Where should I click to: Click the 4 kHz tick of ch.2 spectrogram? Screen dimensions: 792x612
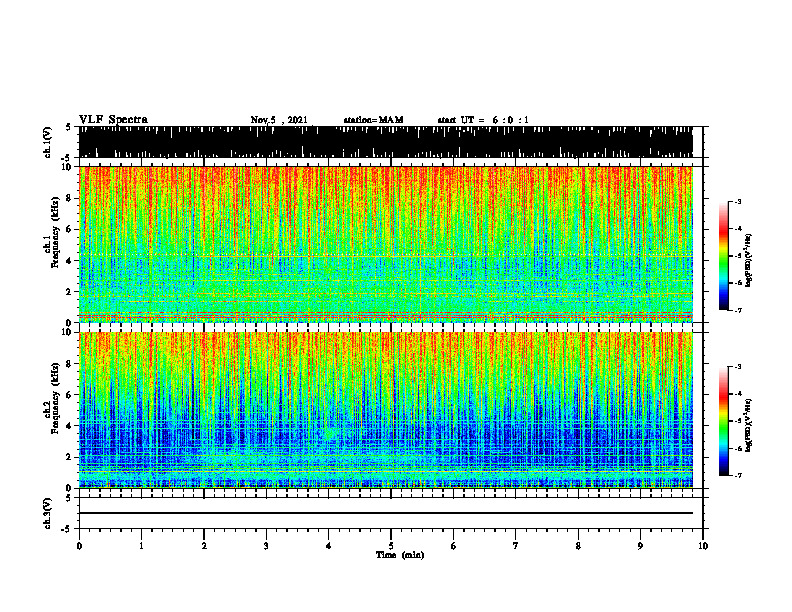(x=70, y=426)
